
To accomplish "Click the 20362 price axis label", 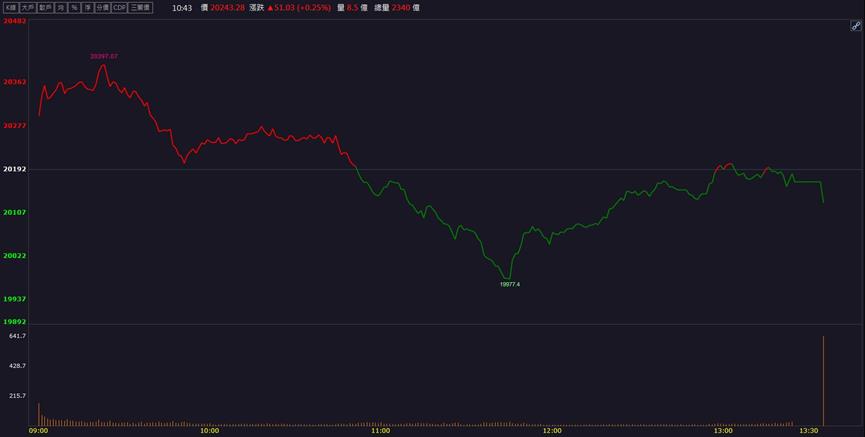I will point(15,82).
